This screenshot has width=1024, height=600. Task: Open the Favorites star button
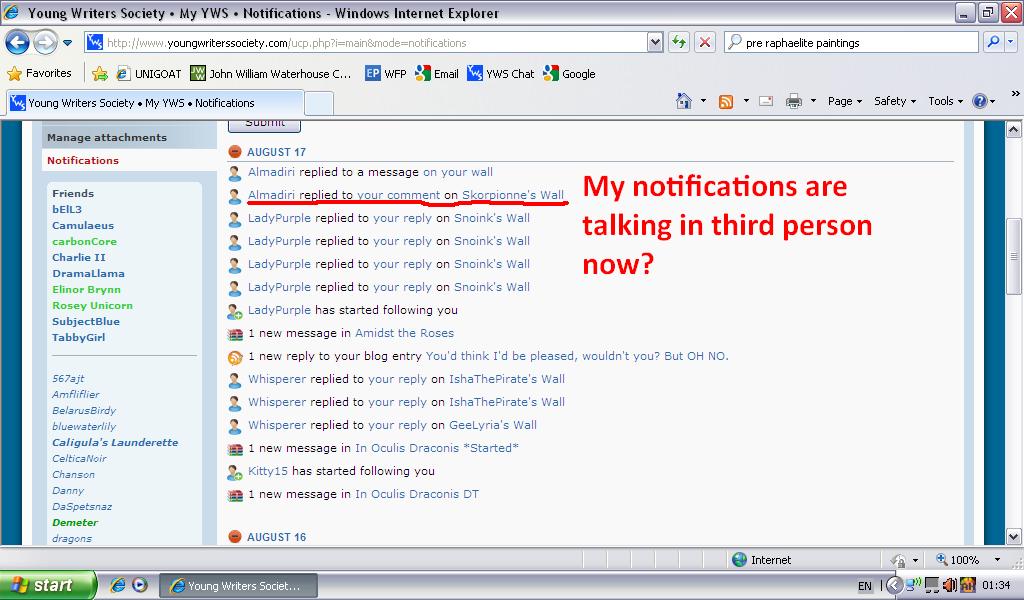click(39, 73)
